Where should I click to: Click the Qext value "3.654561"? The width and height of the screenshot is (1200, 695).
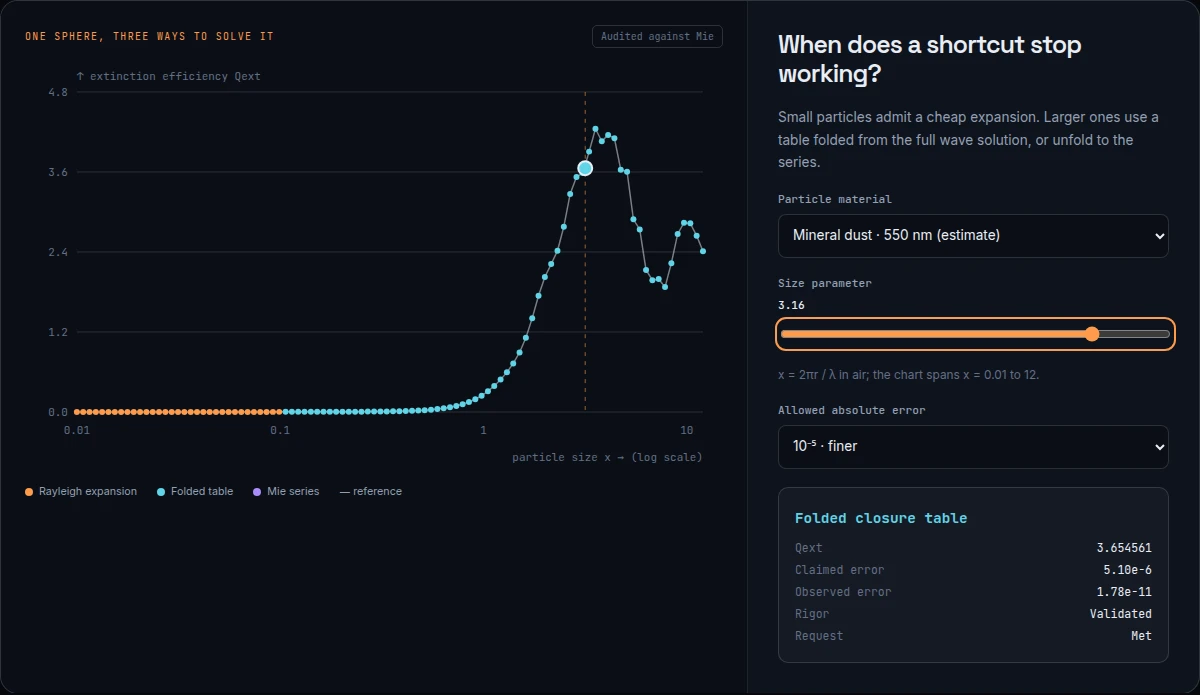(x=1124, y=548)
